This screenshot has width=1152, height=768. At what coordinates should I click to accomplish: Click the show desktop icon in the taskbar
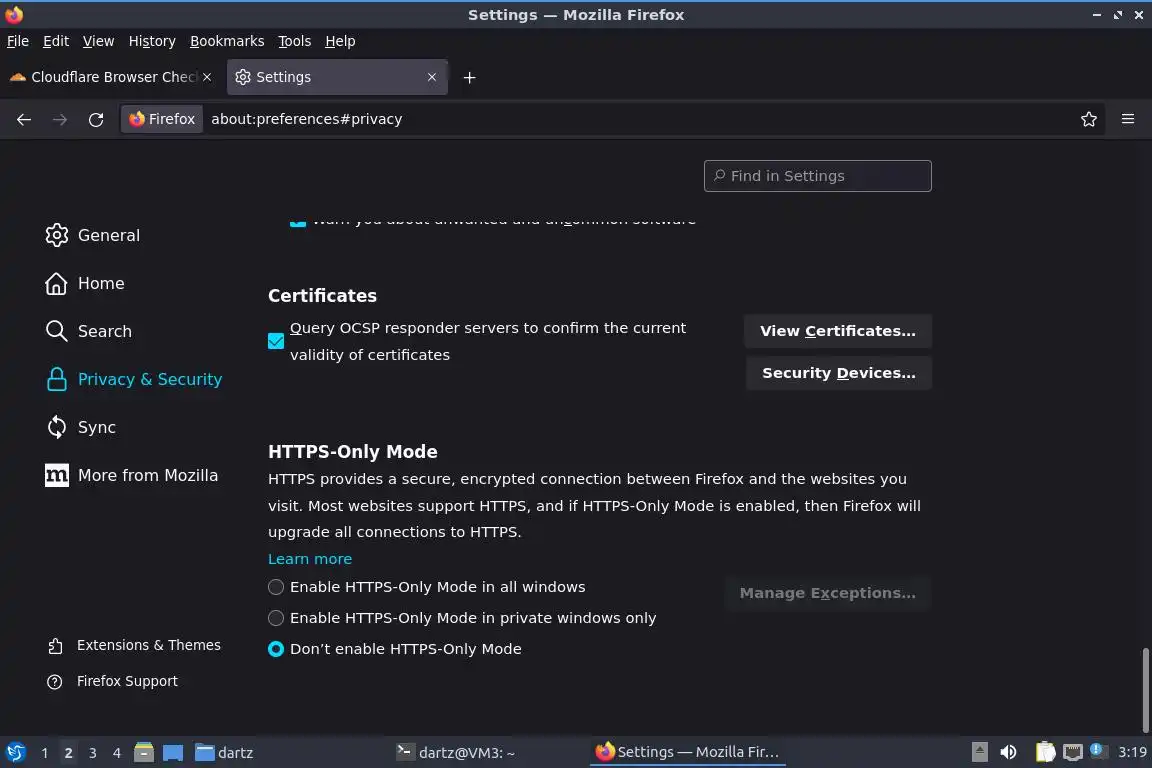tap(173, 753)
